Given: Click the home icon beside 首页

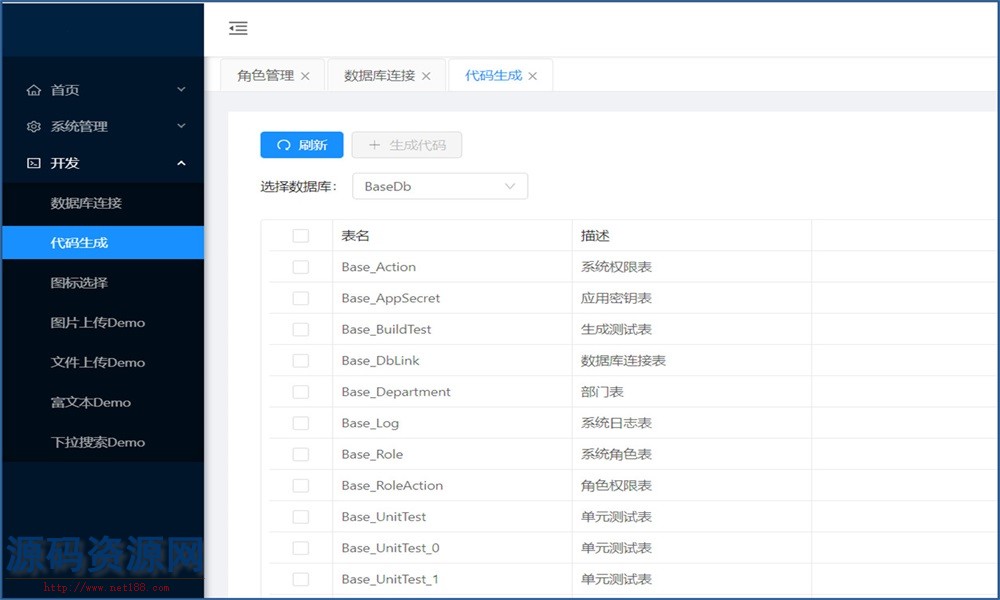Looking at the screenshot, I should 34,90.
